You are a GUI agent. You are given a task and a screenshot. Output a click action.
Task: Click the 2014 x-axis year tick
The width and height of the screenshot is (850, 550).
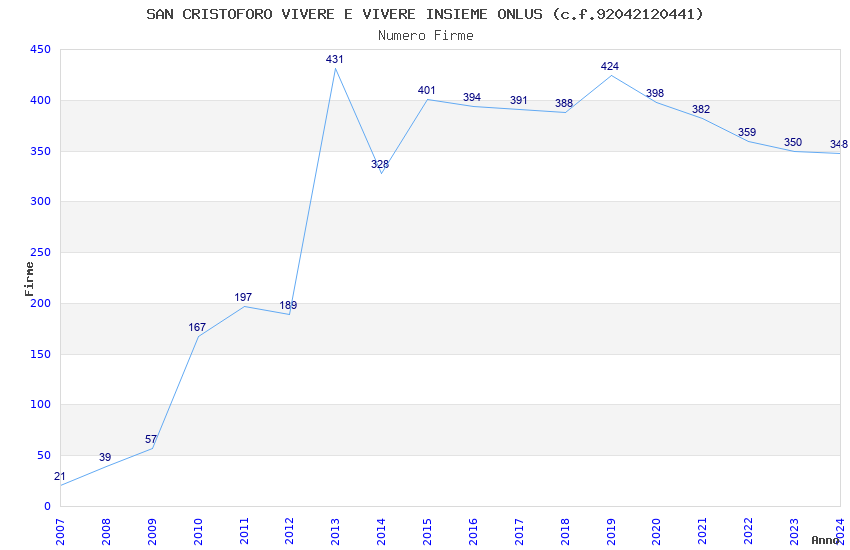381,532
